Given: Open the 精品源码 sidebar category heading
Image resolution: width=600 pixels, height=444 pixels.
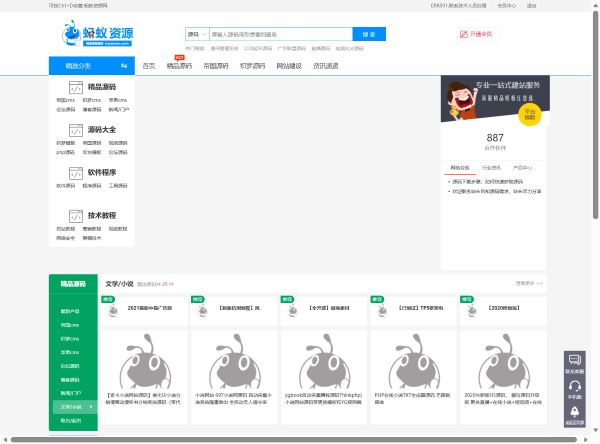Looking at the screenshot, I should [102, 87].
